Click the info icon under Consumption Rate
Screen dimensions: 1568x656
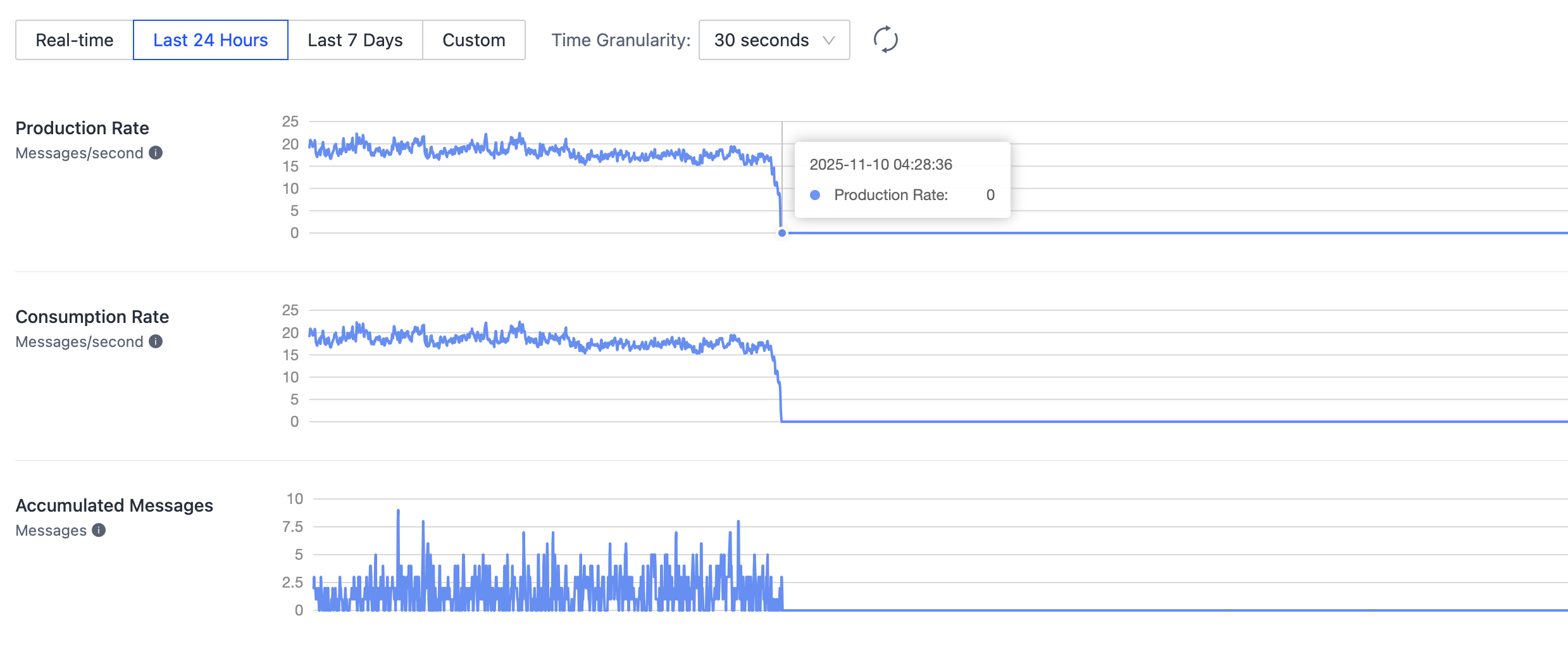pyautogui.click(x=156, y=341)
